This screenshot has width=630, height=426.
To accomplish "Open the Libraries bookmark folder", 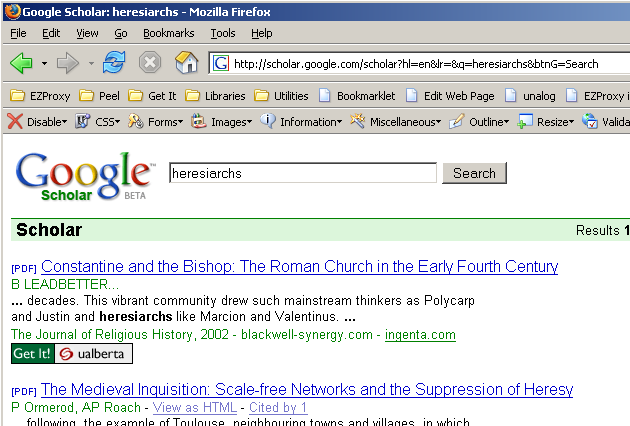I will pyautogui.click(x=216, y=96).
